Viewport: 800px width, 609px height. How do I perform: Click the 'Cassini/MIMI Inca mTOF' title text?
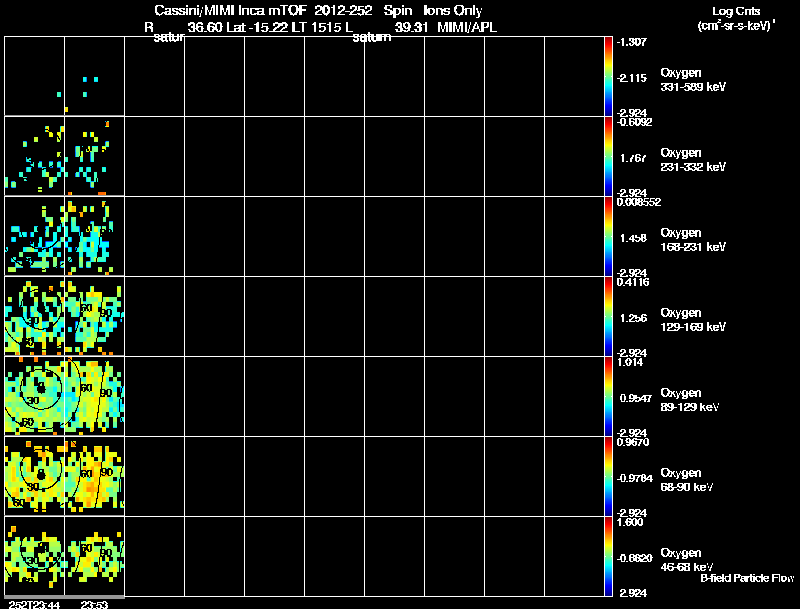pos(230,10)
